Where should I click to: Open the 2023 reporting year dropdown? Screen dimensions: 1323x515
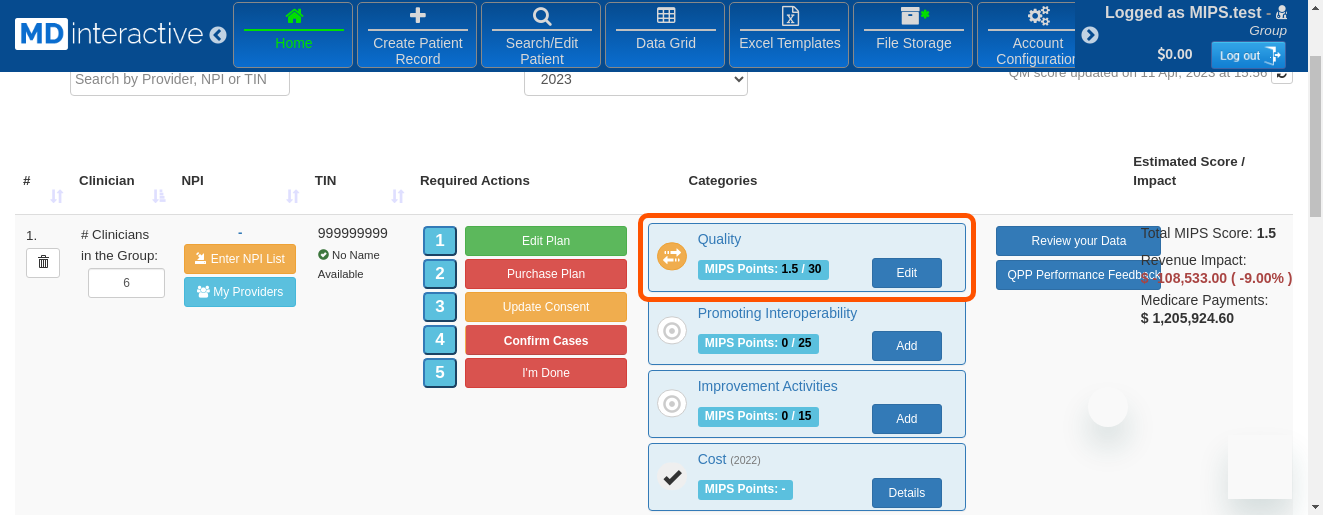[x=635, y=79]
